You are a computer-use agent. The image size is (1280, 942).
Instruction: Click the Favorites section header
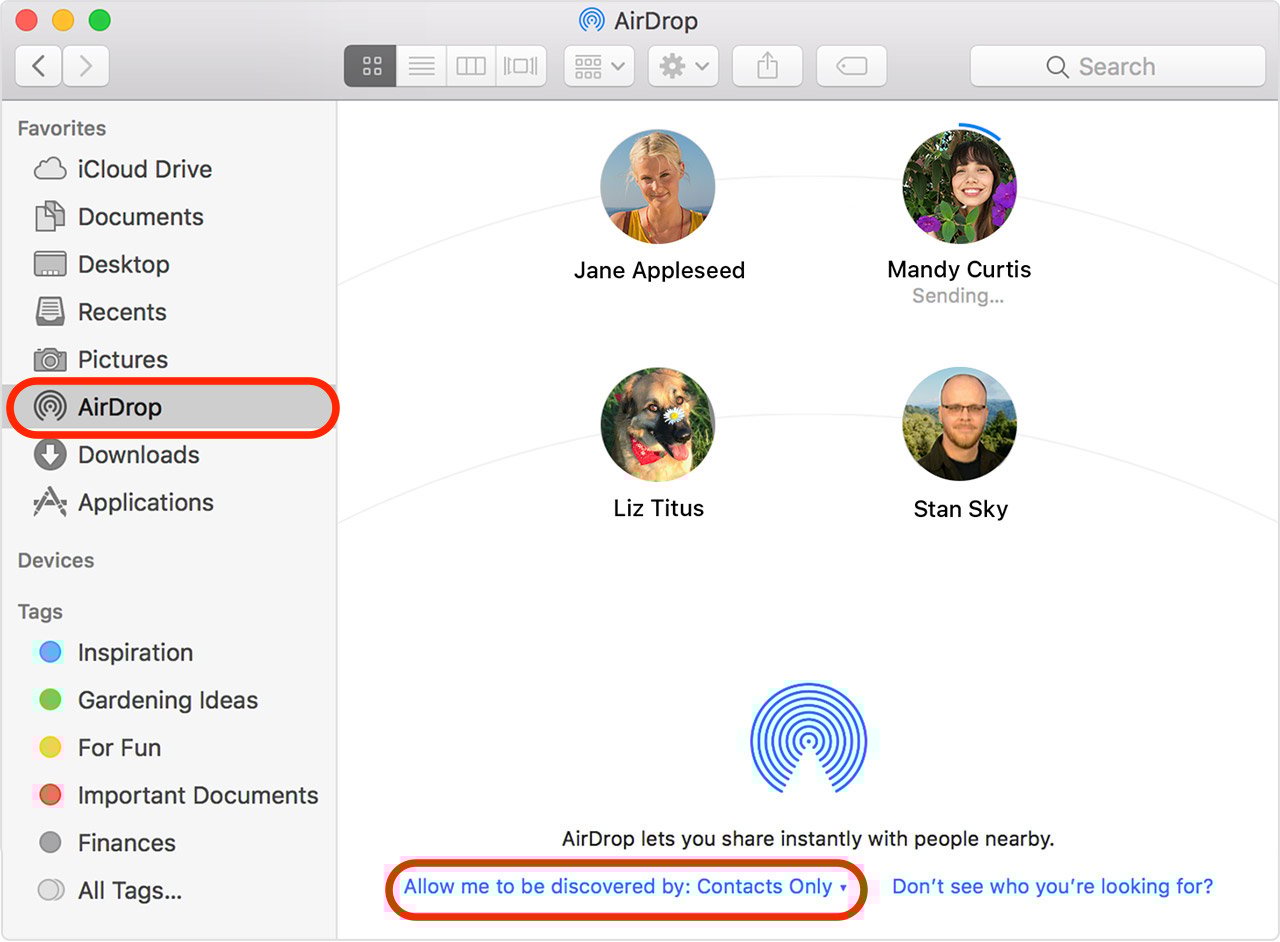point(62,128)
